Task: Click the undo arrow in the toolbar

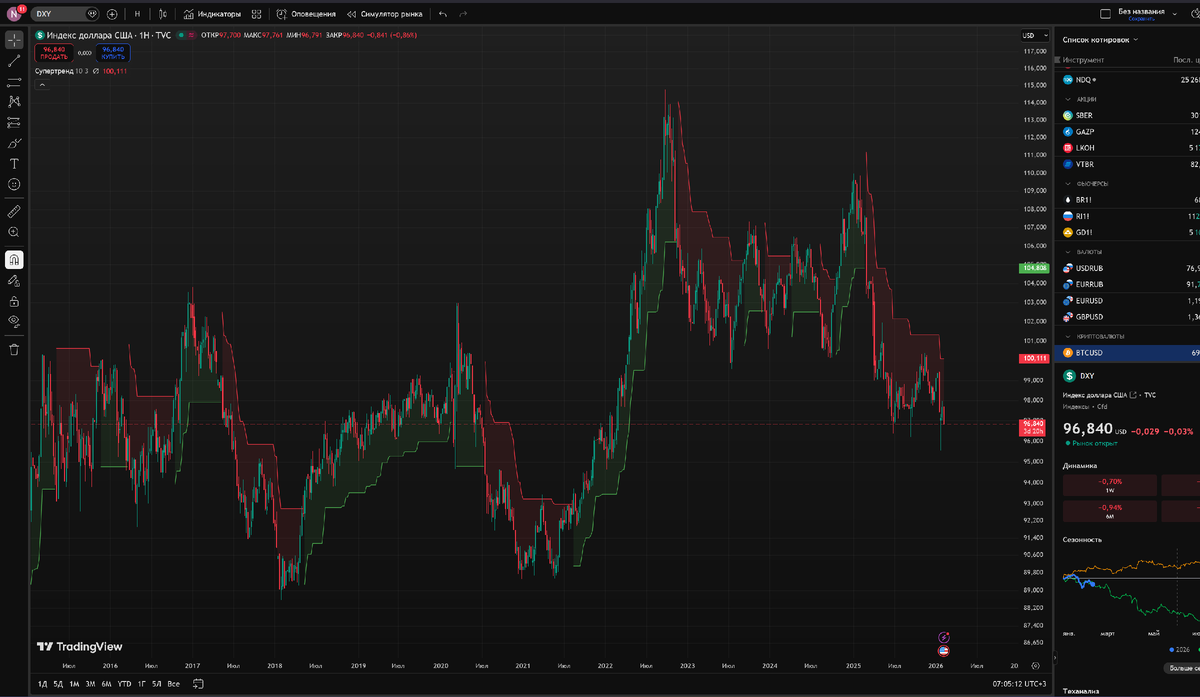Action: (x=443, y=14)
